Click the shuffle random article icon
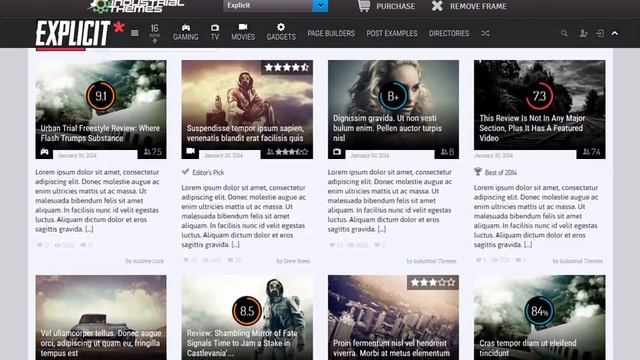Image resolution: width=640 pixels, height=360 pixels. (485, 33)
